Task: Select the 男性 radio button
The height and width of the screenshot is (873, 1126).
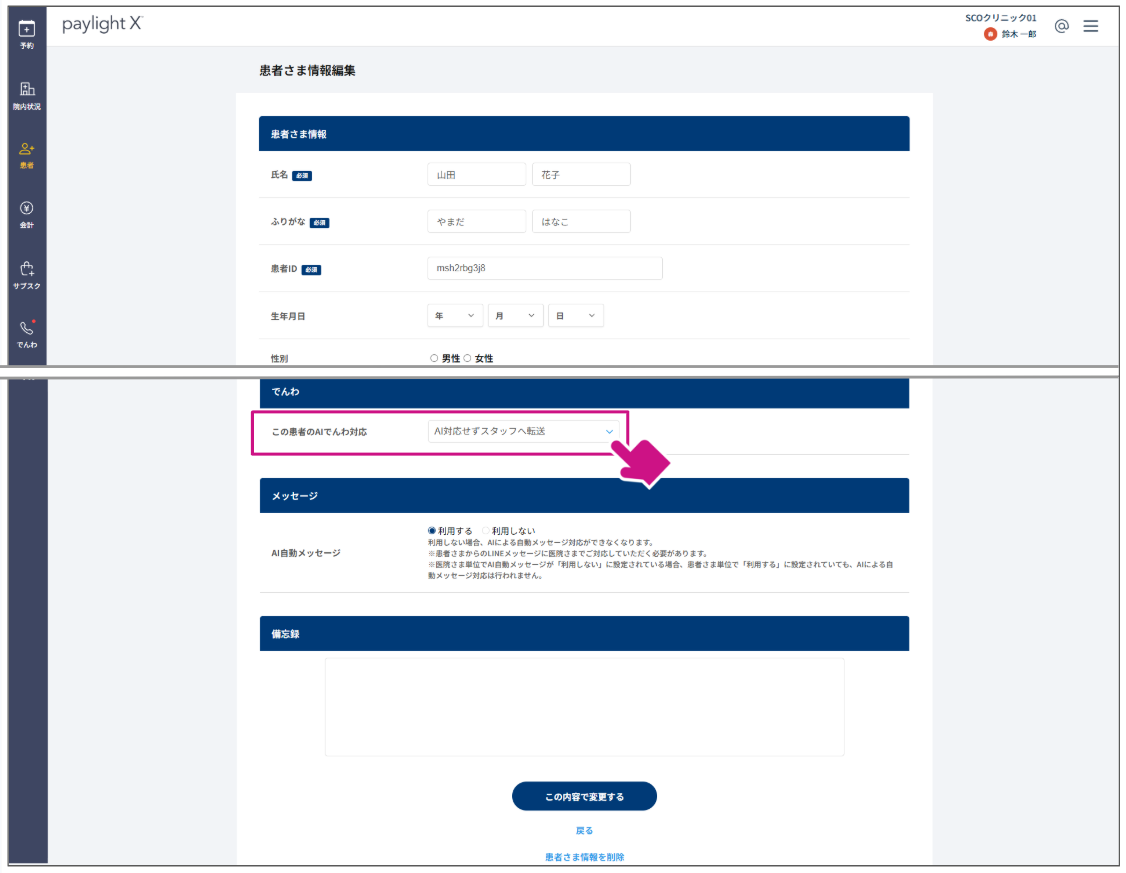Action: (434, 358)
